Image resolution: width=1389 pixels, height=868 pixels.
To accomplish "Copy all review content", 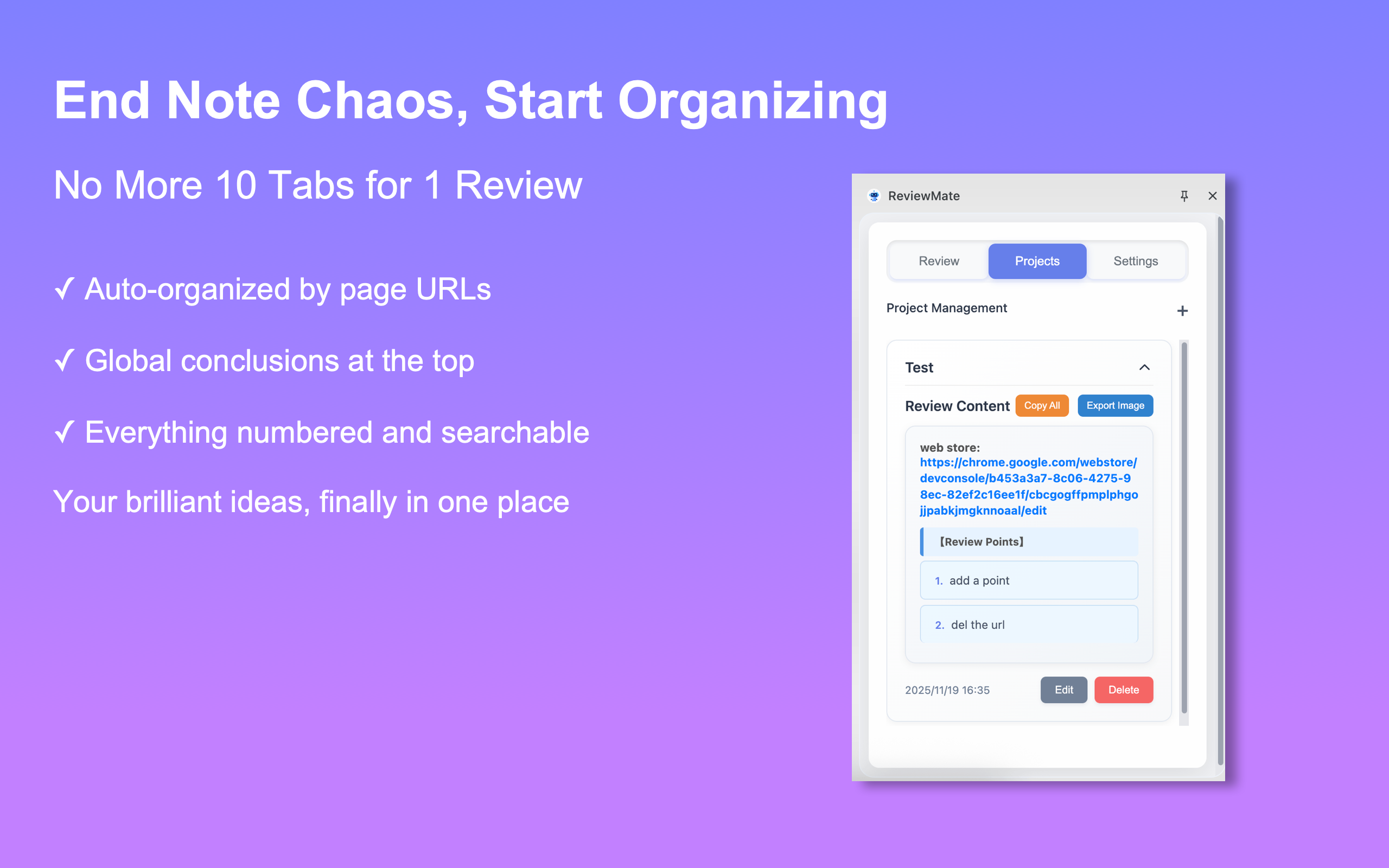I will [1042, 405].
